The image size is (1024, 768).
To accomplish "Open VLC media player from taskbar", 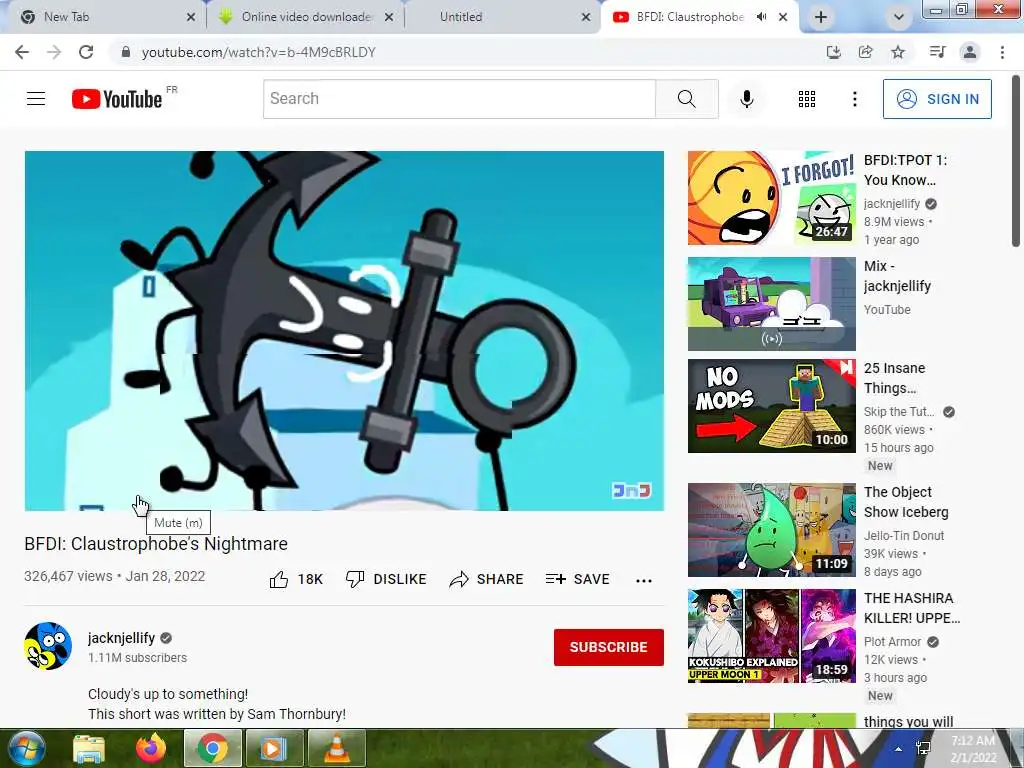I will point(336,749).
